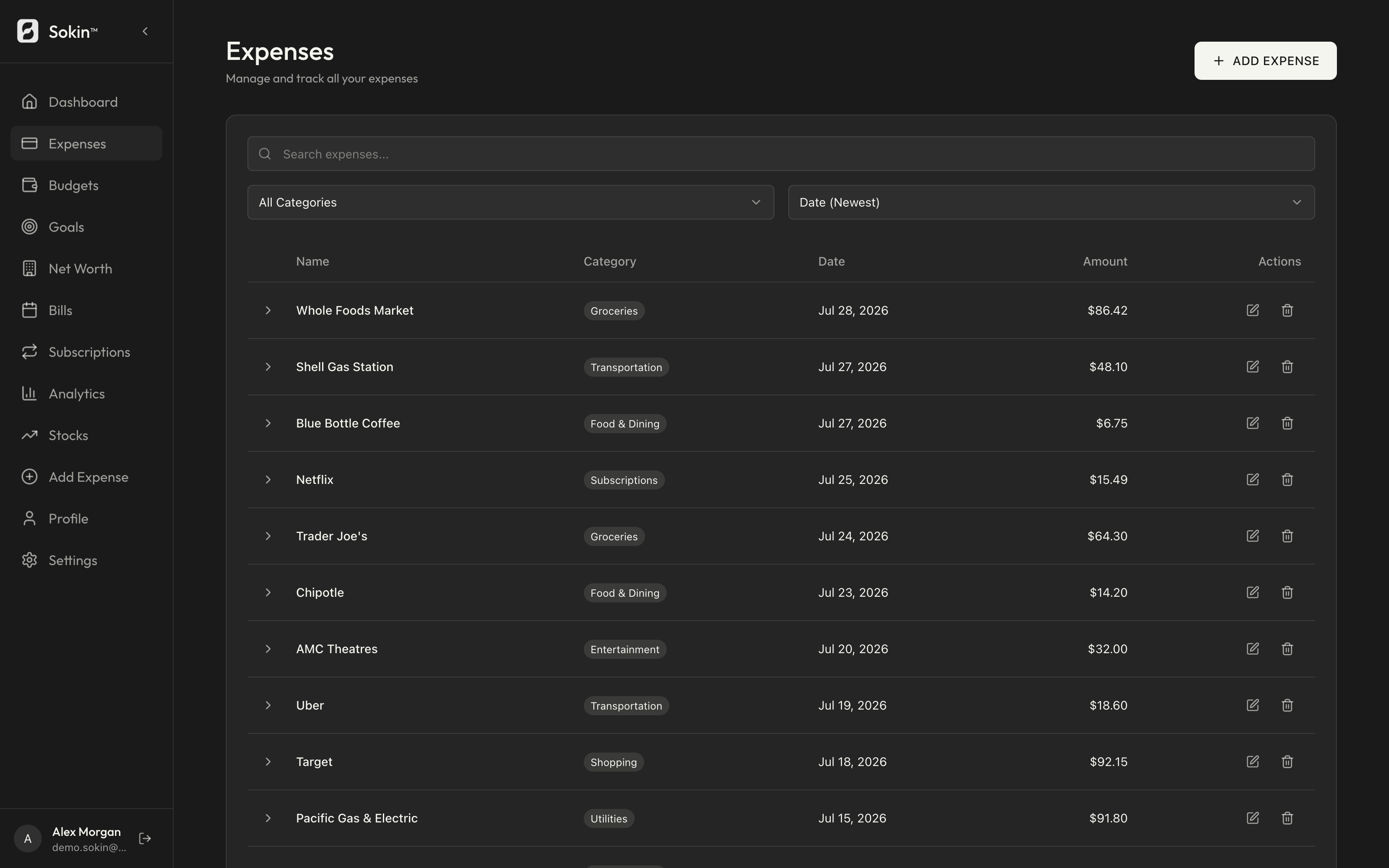
Task: Edit the Whole Foods Market expense
Action: coord(1252,311)
